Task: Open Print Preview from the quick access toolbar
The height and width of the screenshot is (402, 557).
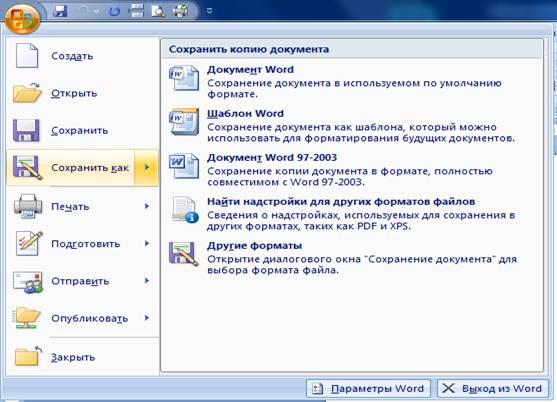Action: (x=158, y=11)
